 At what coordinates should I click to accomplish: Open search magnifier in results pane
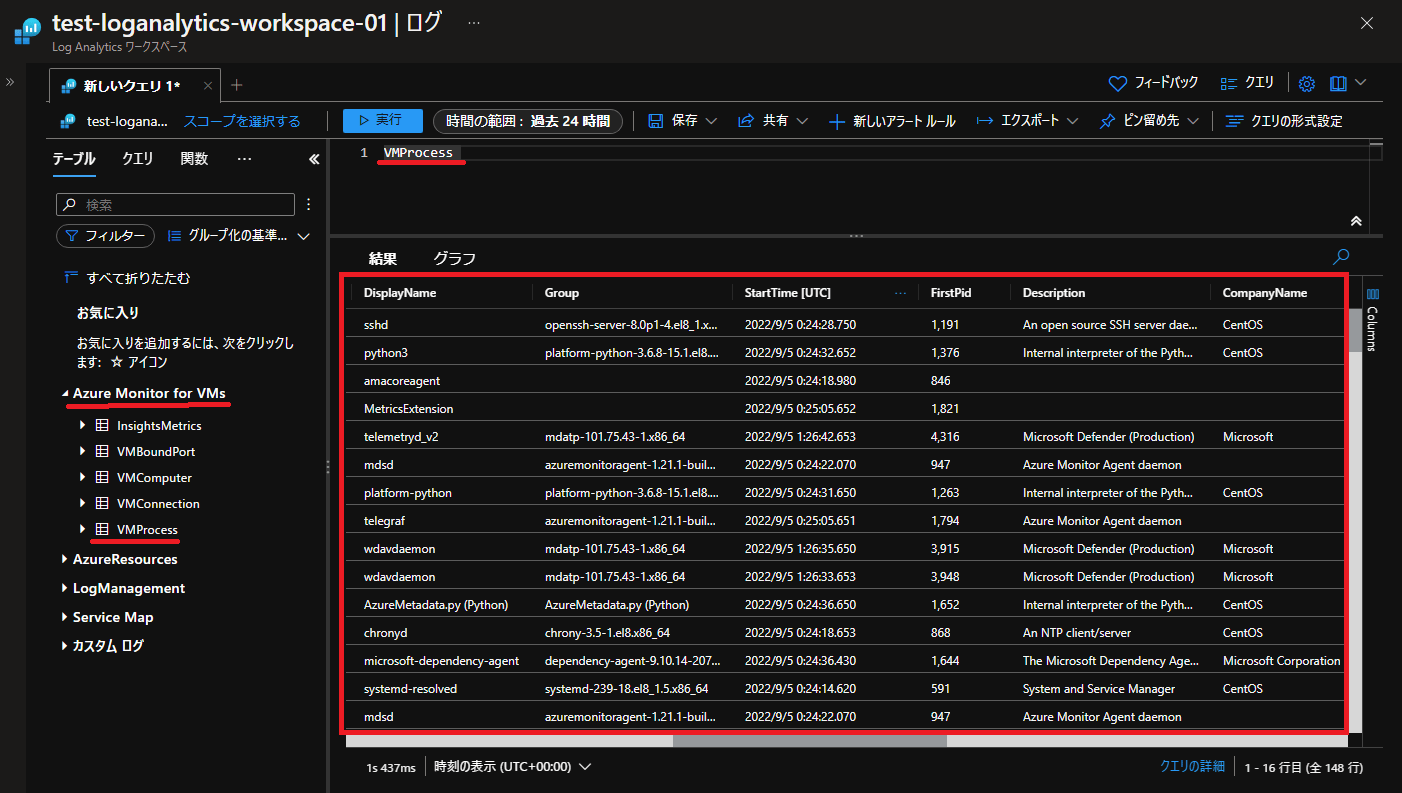(x=1342, y=256)
